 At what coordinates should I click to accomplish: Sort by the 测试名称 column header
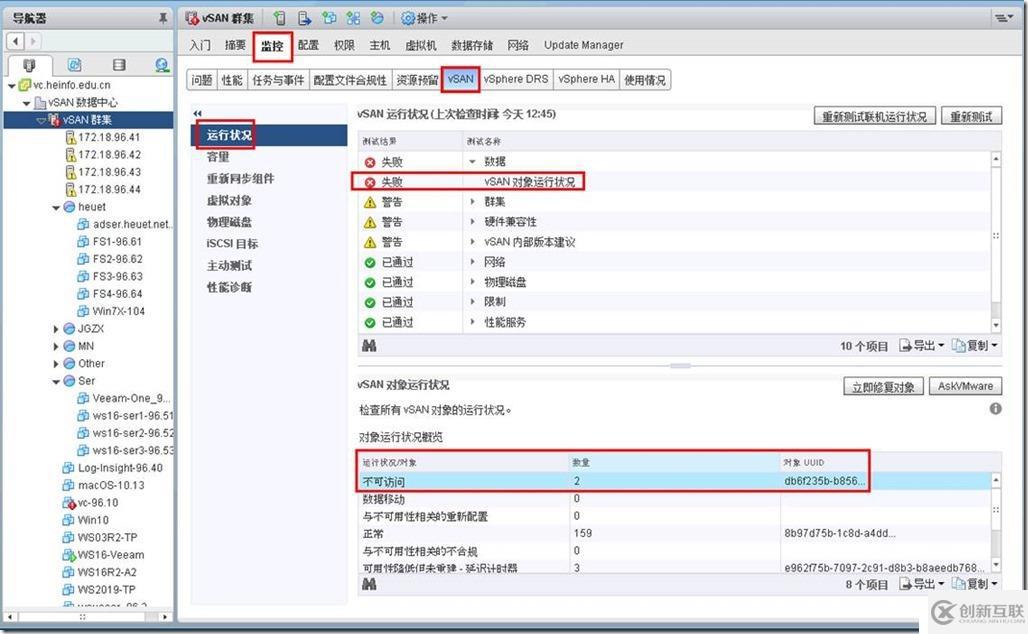click(x=732, y=141)
